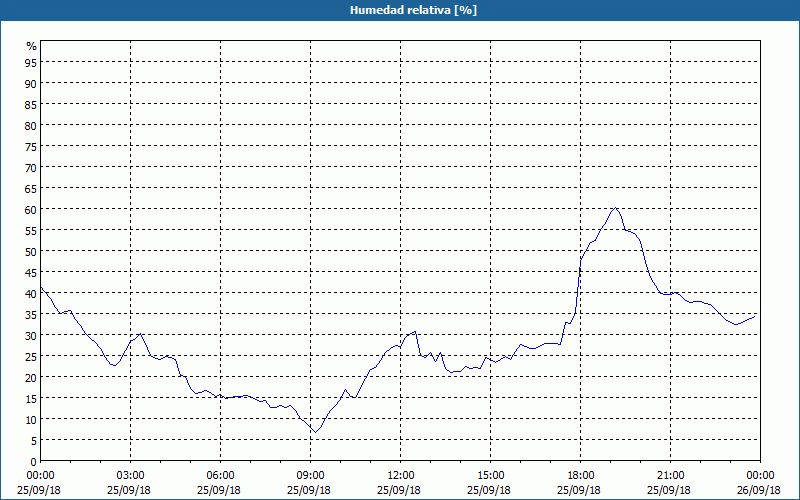The width and height of the screenshot is (800, 500).
Task: Select the 45 value on the y-axis
Action: tap(31, 272)
